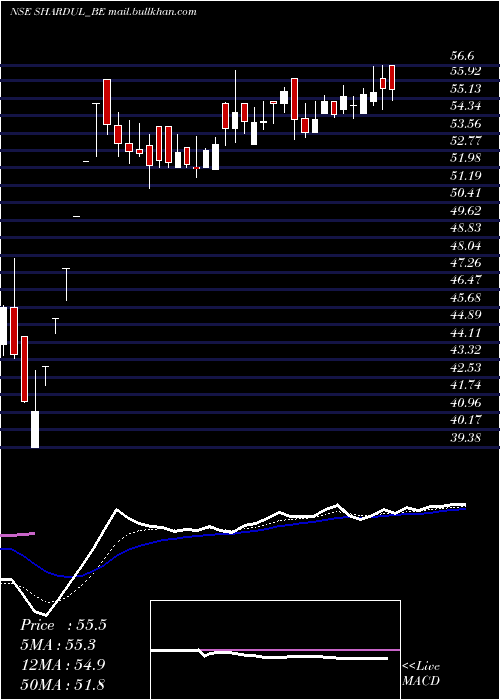This screenshot has width=500, height=700.
Task: Select the 50.41 price axis label
Action: pyautogui.click(x=466, y=193)
